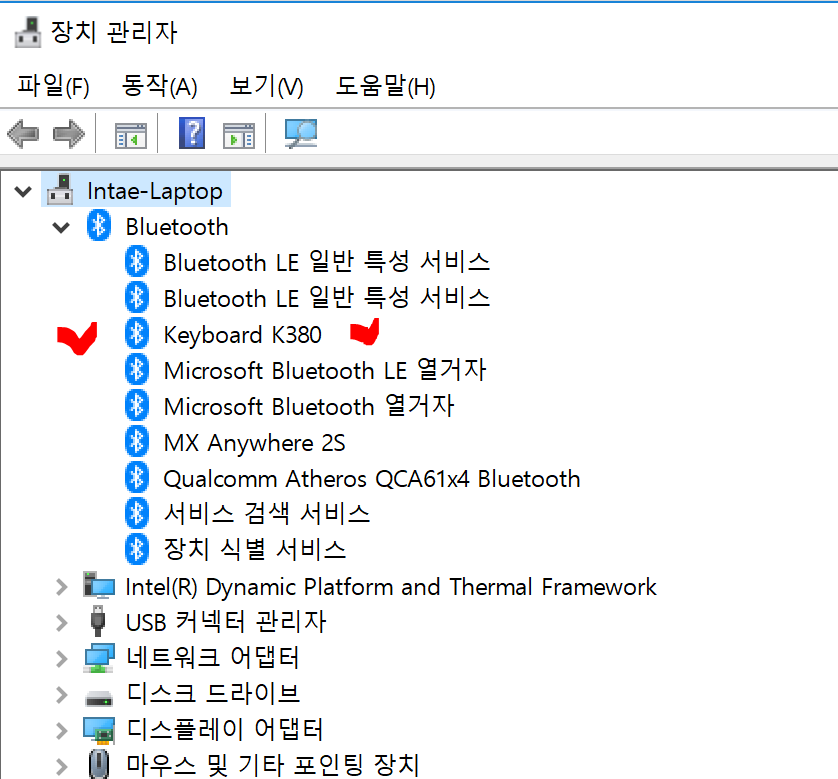Select the Intae-Laptop tree node
The image size is (838, 779).
click(154, 191)
